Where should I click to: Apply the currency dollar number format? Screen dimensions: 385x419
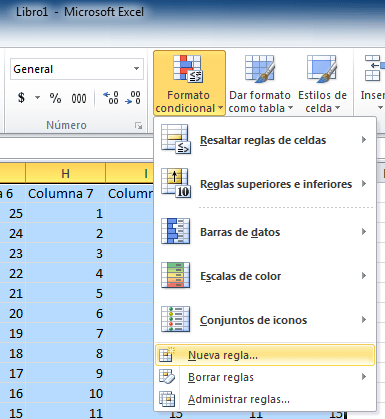[x=21, y=98]
